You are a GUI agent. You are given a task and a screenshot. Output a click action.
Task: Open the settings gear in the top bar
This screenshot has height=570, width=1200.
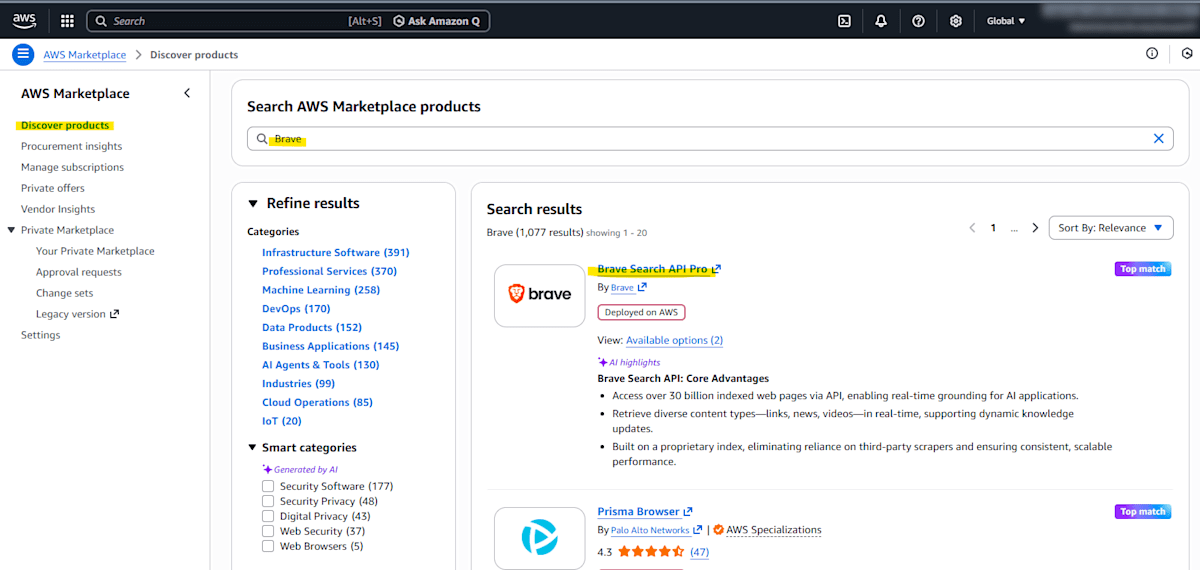tap(955, 21)
